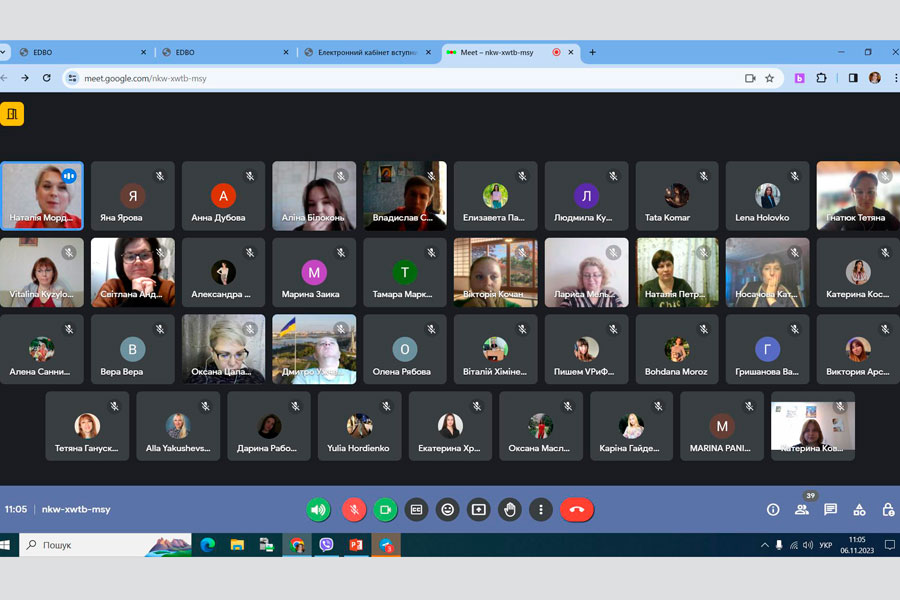The image size is (900, 600).
Task: Open chat with everyone panel
Action: pyautogui.click(x=830, y=510)
